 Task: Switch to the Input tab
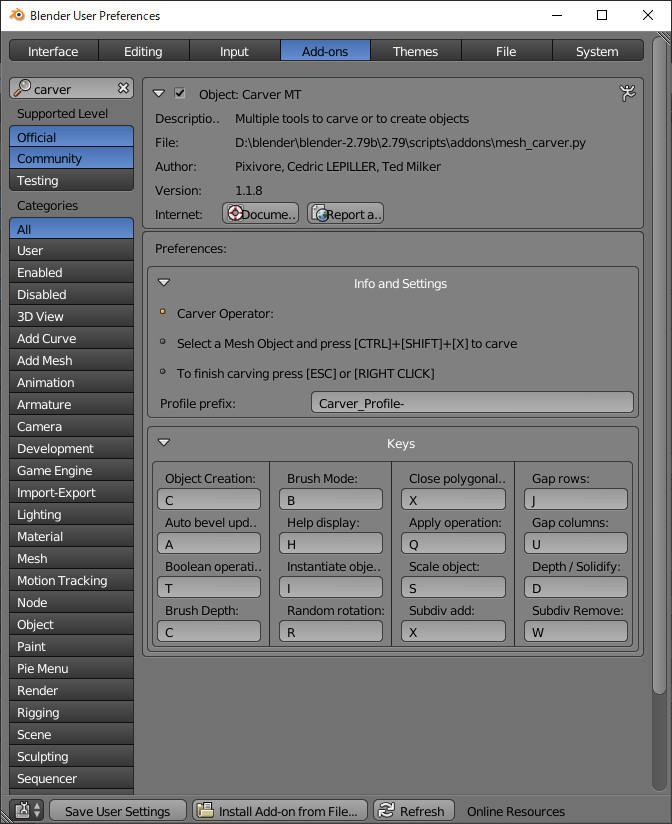click(x=234, y=51)
